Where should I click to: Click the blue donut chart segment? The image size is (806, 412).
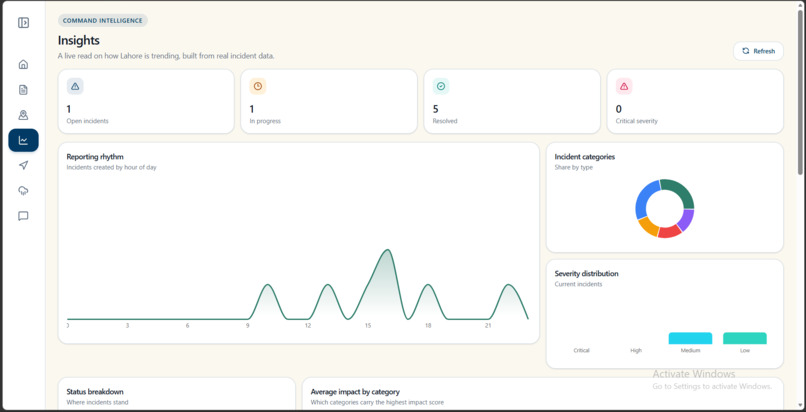tap(644, 198)
